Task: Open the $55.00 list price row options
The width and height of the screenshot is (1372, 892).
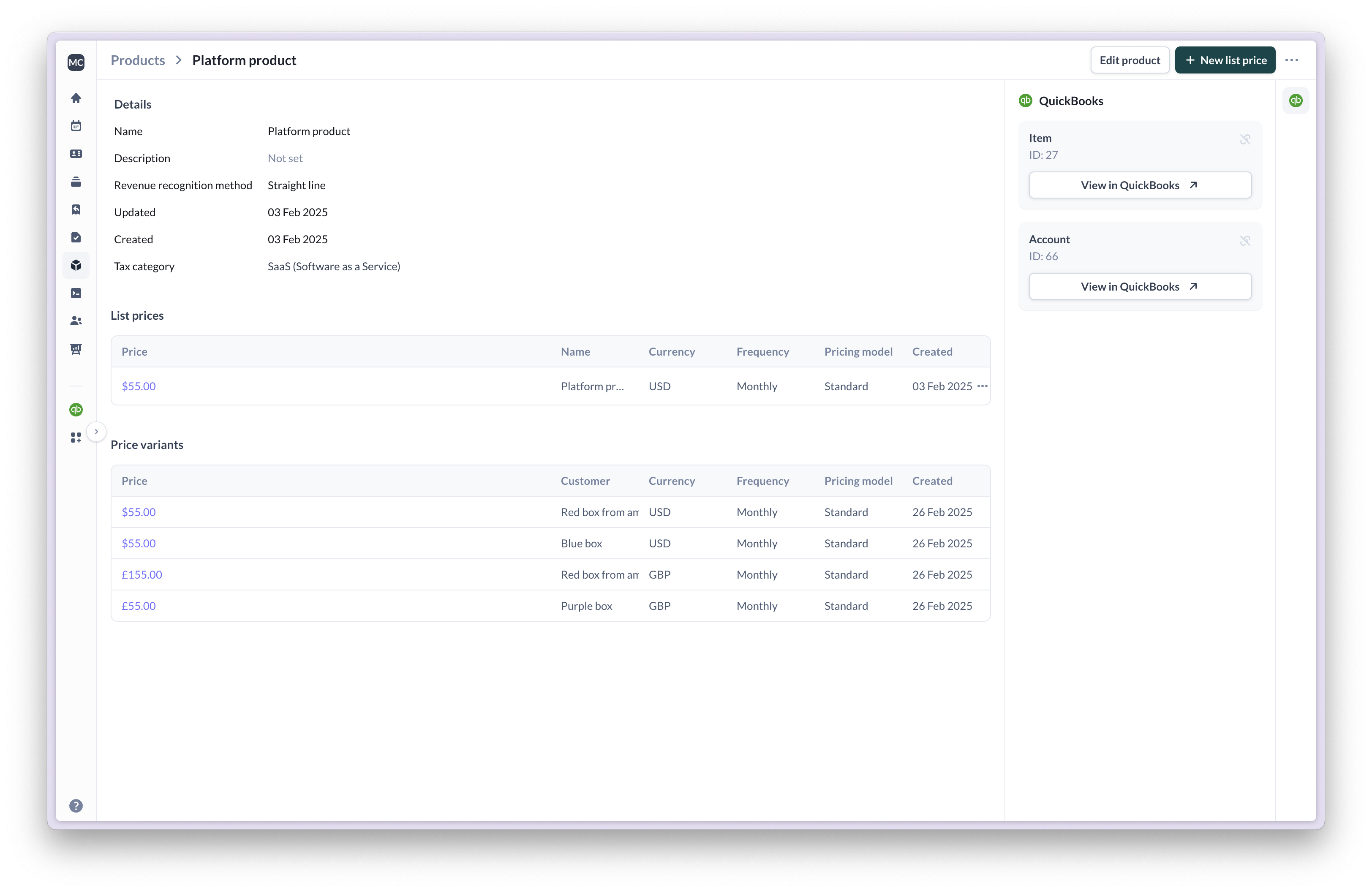Action: [x=982, y=386]
